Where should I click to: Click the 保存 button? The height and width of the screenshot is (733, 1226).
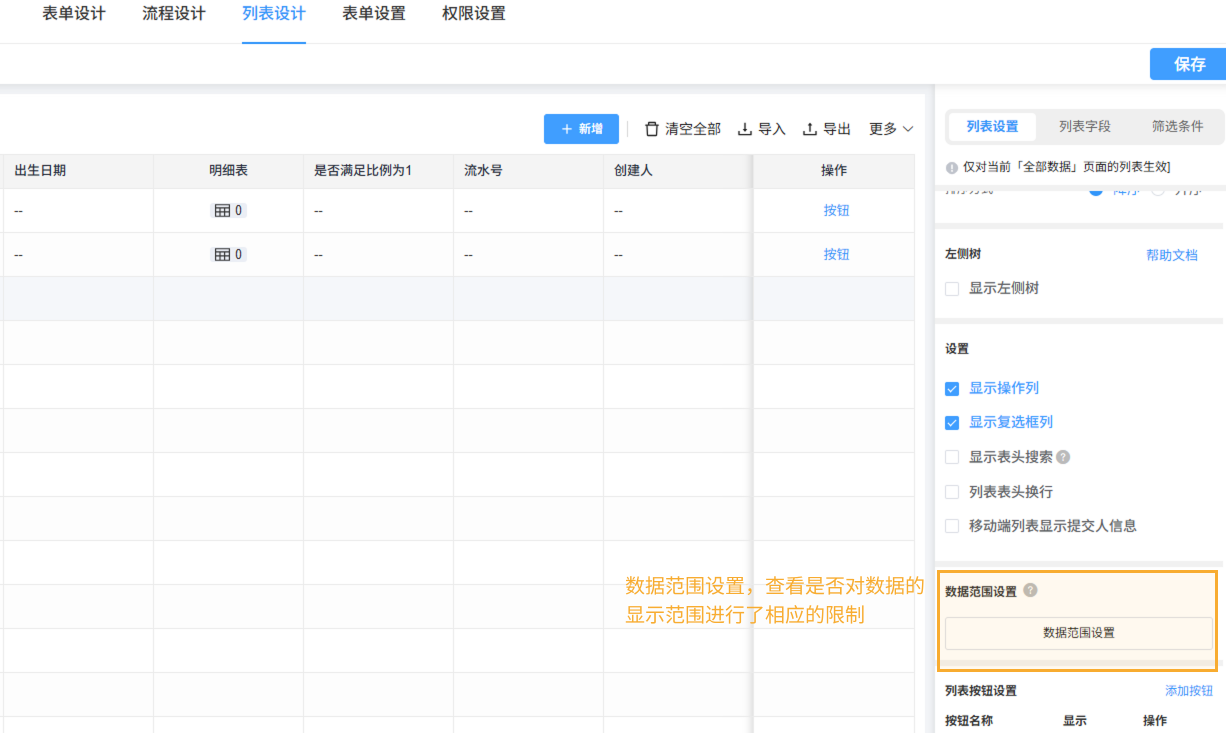1188,64
